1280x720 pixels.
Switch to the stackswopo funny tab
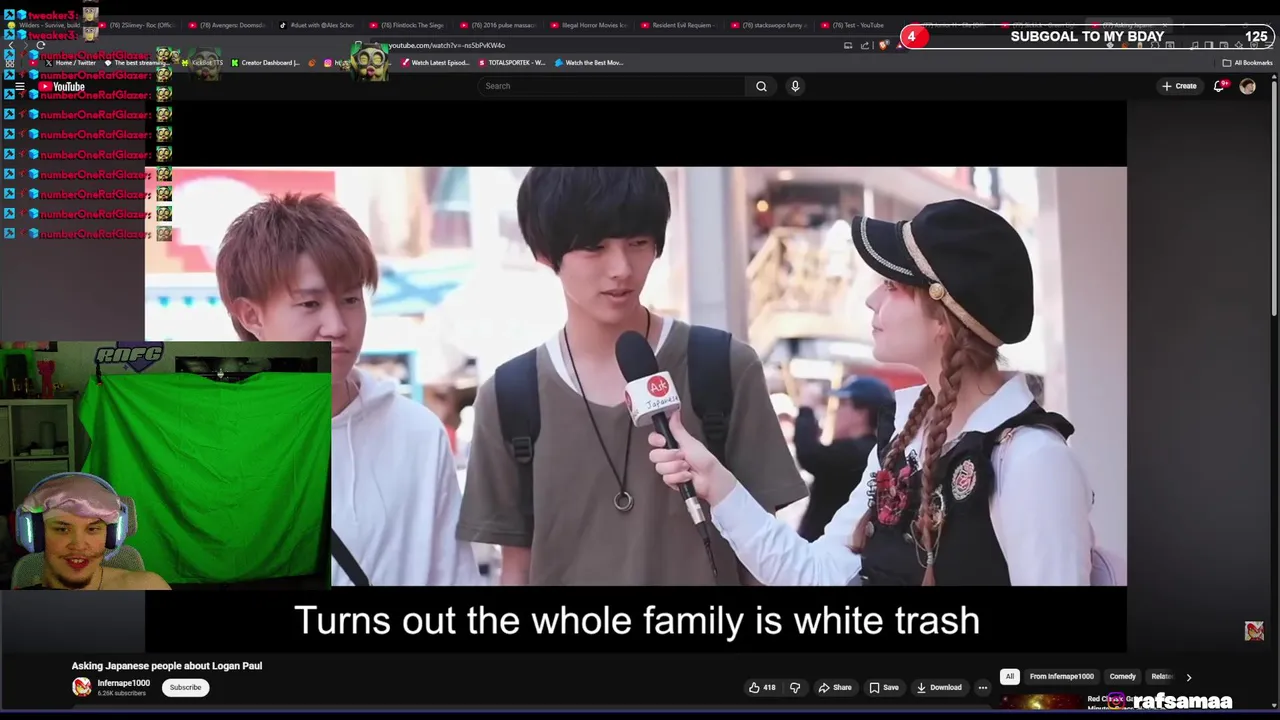[771, 25]
